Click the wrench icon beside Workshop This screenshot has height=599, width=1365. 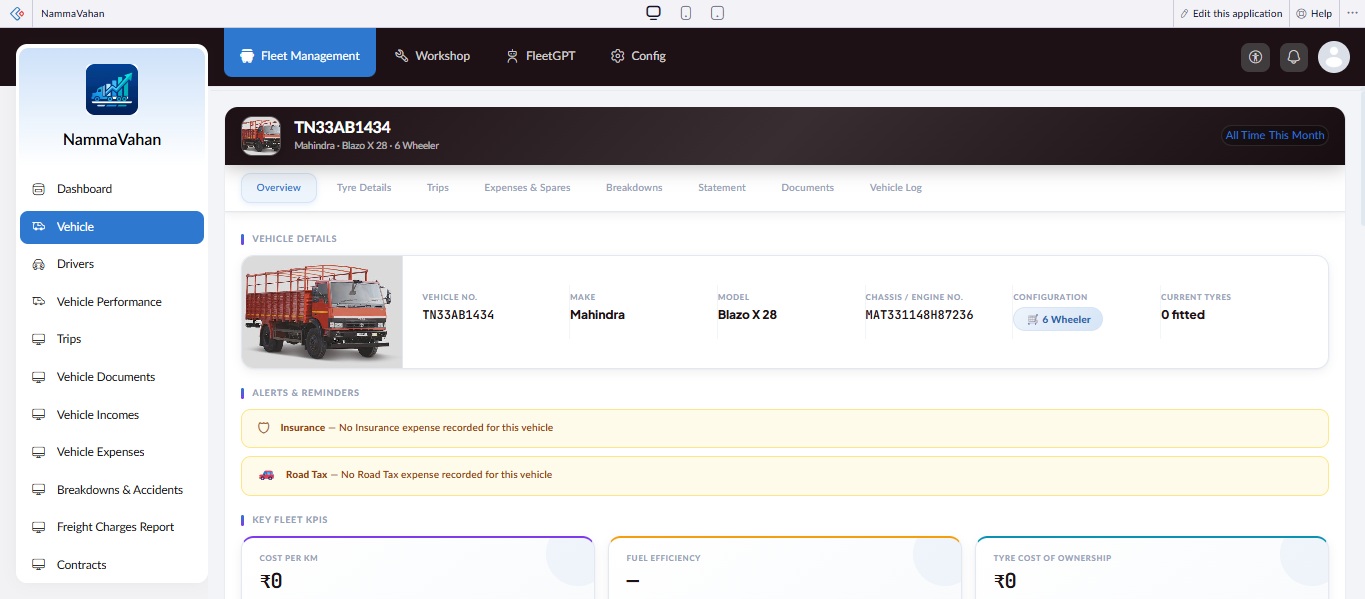(x=401, y=56)
